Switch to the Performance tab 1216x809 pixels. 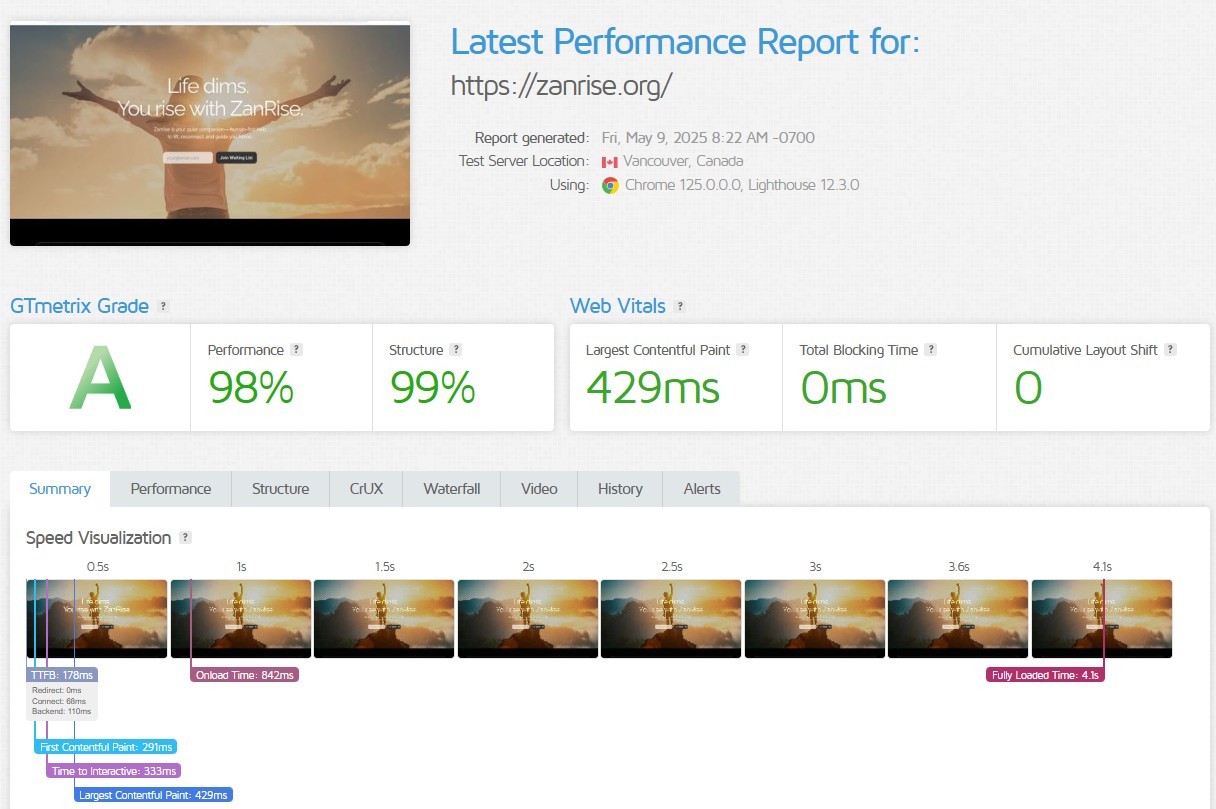click(x=171, y=489)
